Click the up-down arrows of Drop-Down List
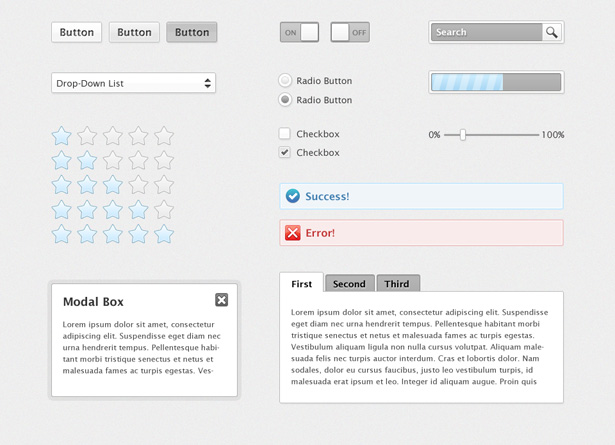Viewport: 615px width, 445px height. point(207,83)
